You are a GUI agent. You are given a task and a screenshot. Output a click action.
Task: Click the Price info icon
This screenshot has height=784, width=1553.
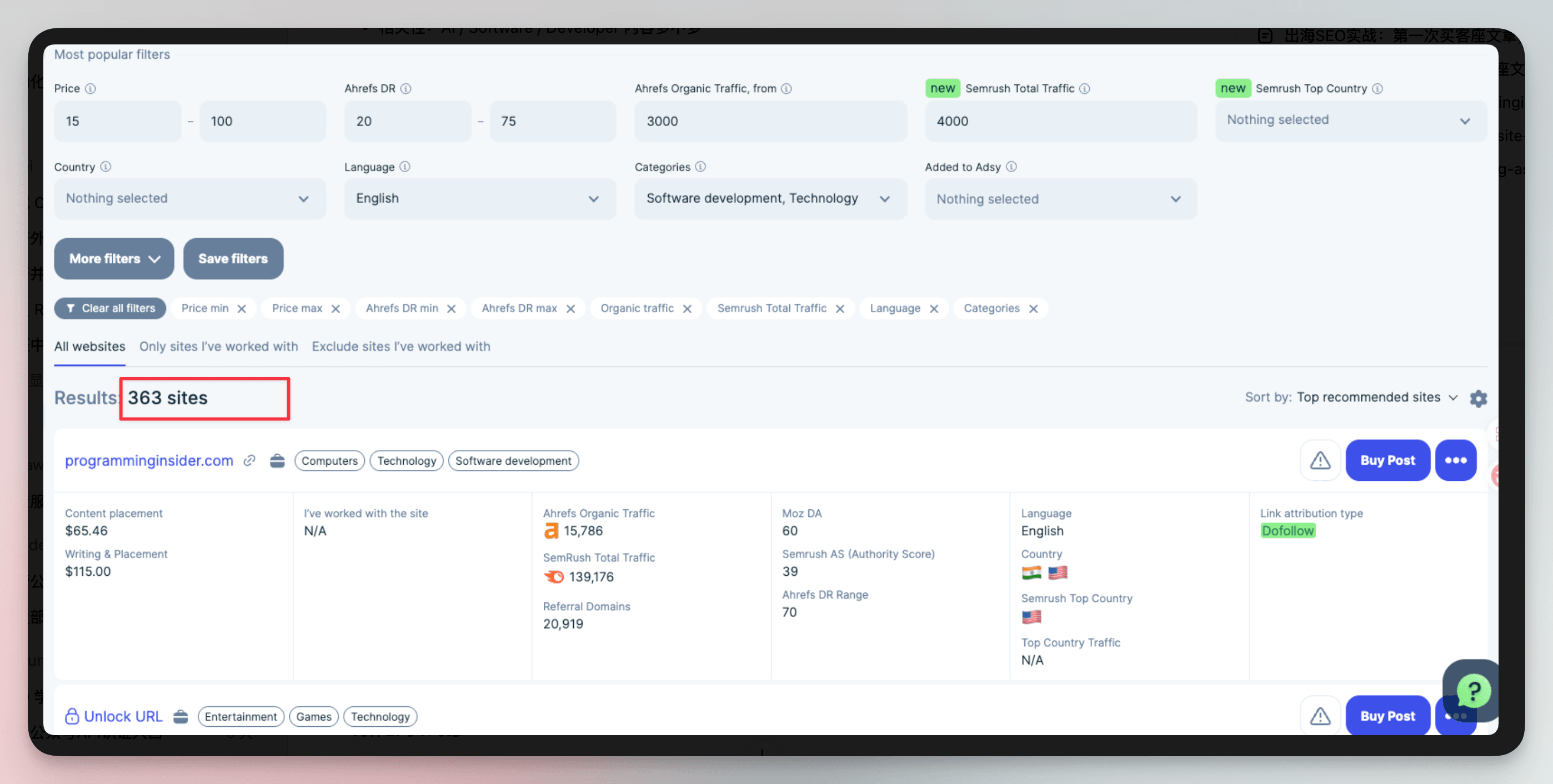[x=91, y=89]
